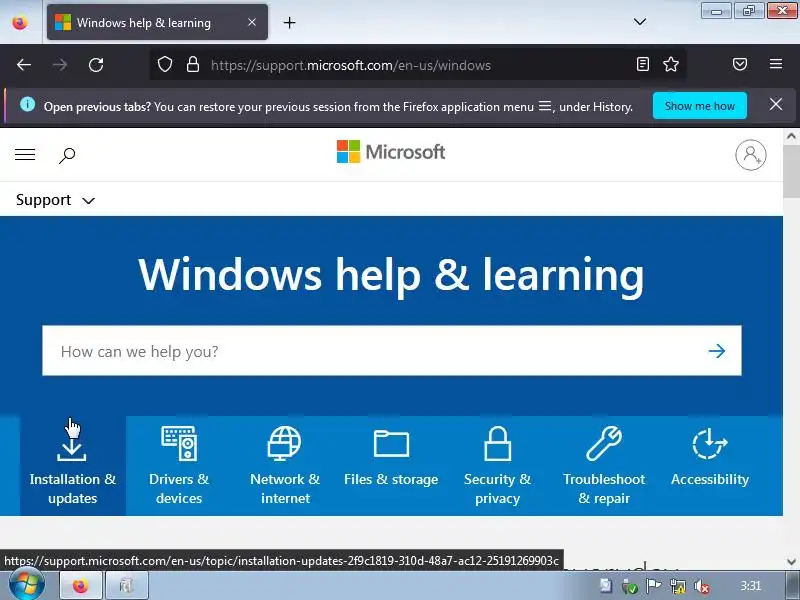Open the Pocket save icon

740,64
